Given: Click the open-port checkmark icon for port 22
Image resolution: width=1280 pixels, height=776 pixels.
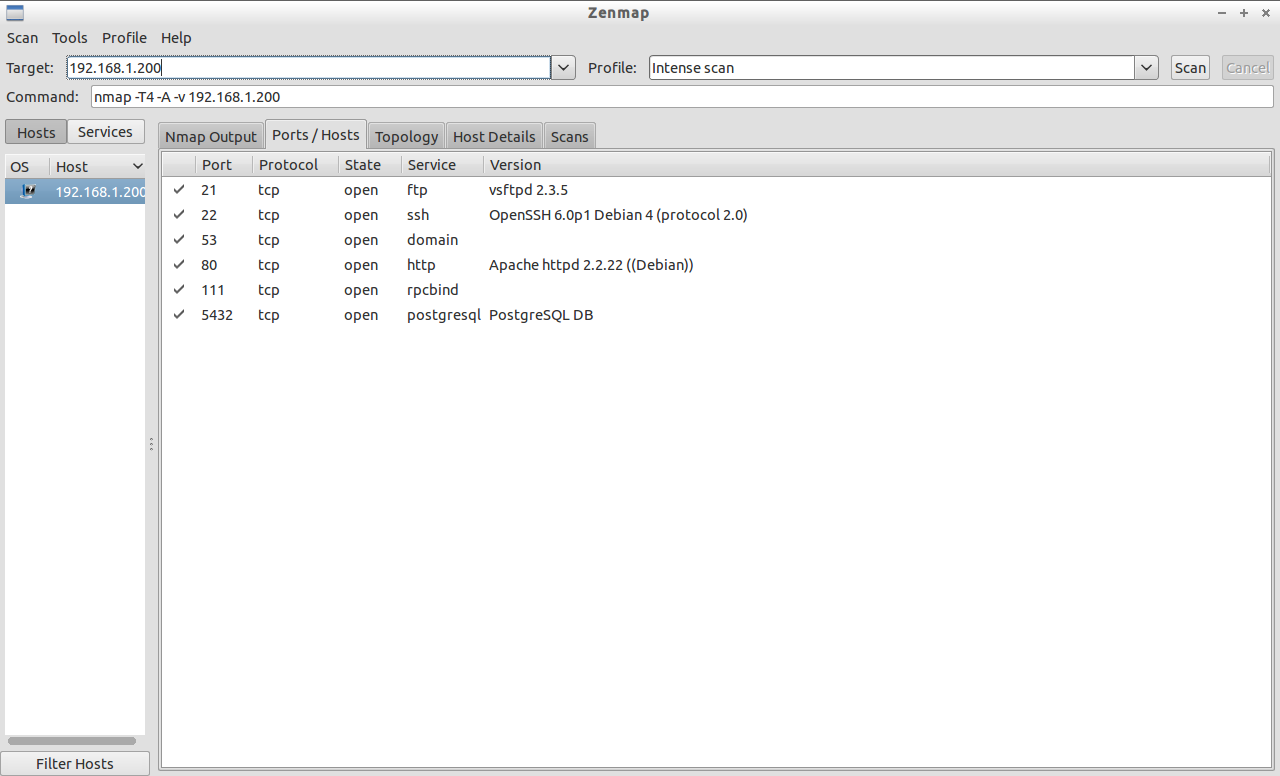Looking at the screenshot, I should coord(179,214).
